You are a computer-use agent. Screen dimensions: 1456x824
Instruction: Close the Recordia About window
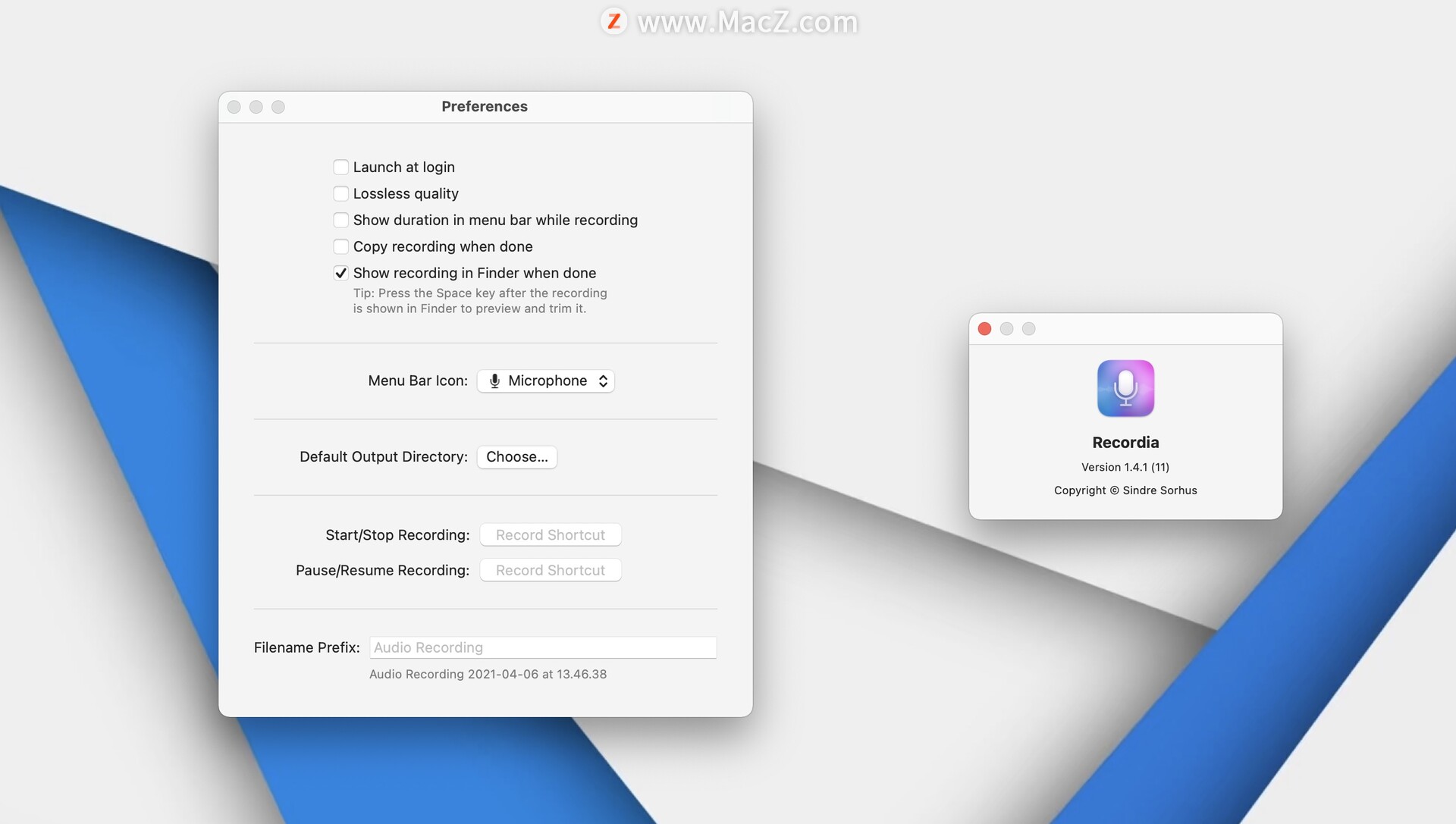[985, 329]
